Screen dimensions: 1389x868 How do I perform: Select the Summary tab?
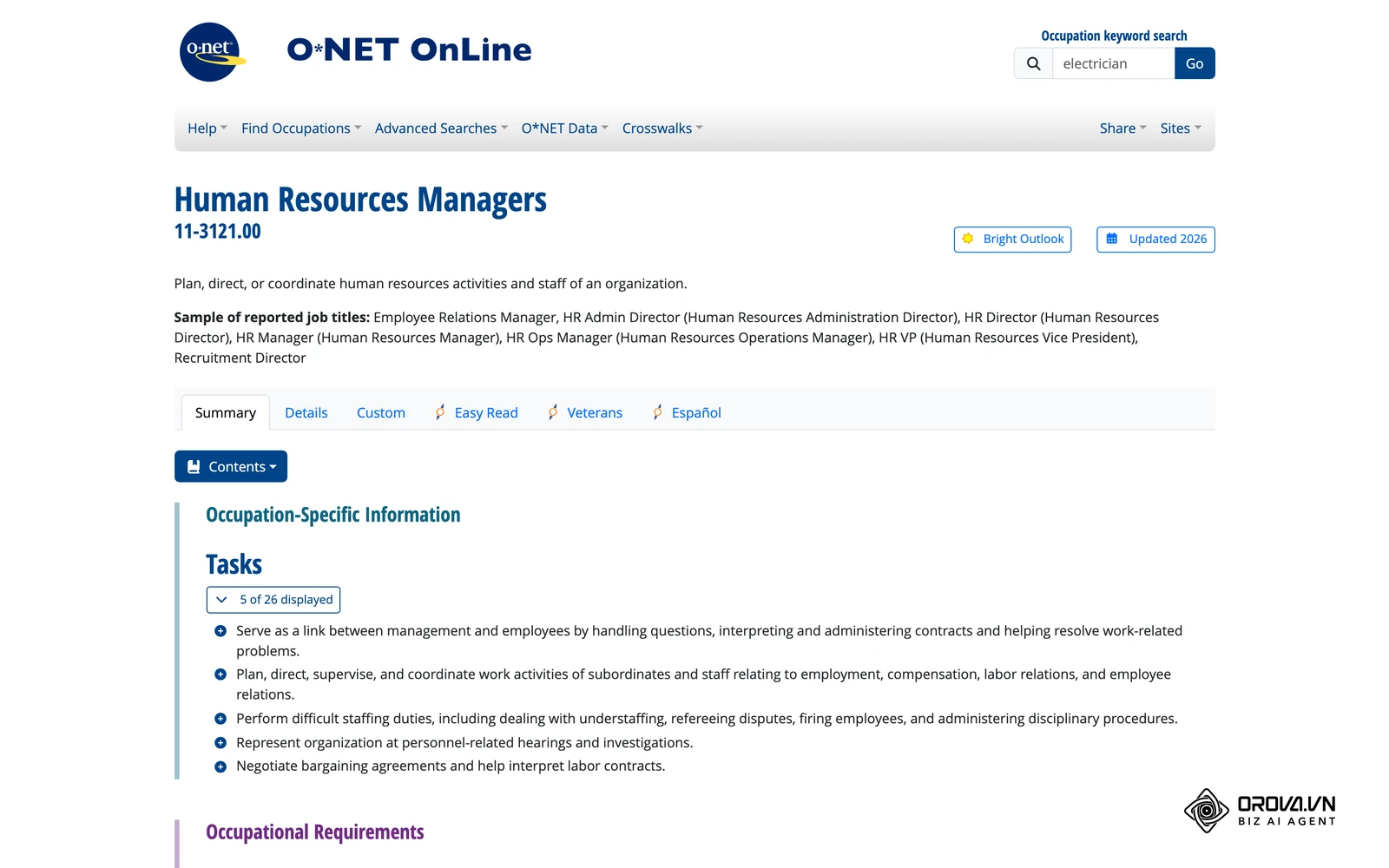[226, 413]
